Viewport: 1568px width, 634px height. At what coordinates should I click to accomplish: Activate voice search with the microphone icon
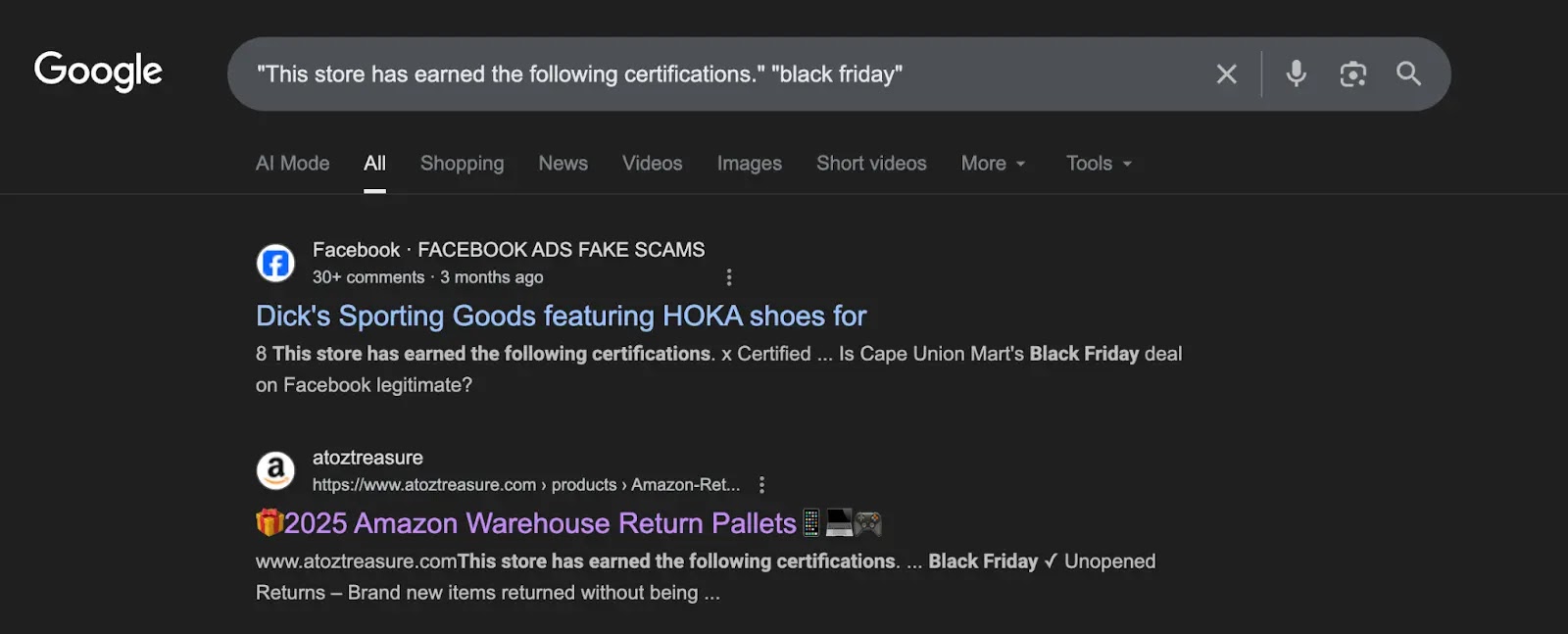click(x=1296, y=73)
